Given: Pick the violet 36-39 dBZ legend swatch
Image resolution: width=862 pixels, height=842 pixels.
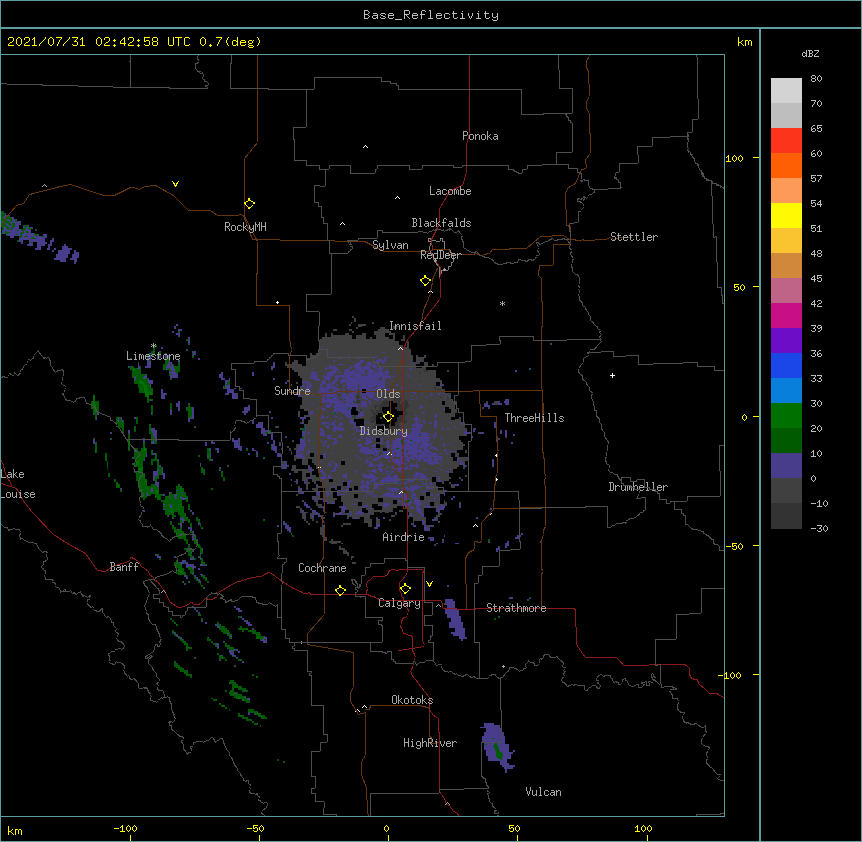Looking at the screenshot, I should pos(786,341).
